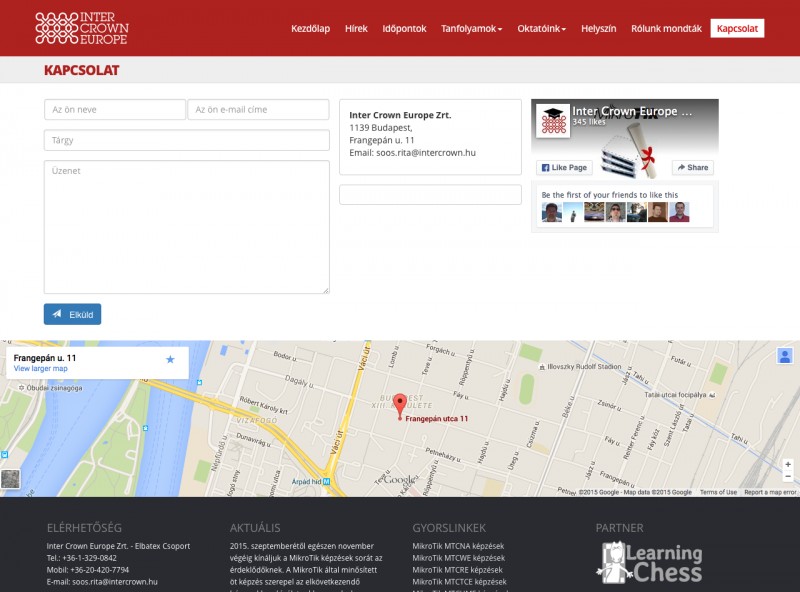
Task: Switch to satellite view thumbnail on map
Action: [x=10, y=479]
